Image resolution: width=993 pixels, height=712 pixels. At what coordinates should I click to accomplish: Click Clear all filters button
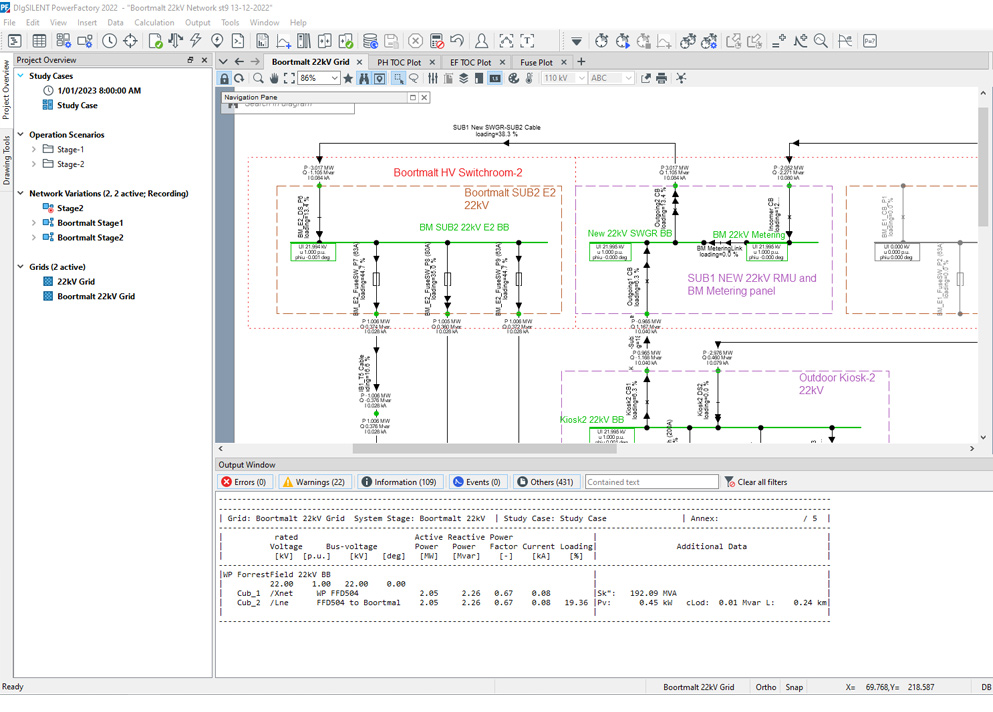pyautogui.click(x=755, y=482)
